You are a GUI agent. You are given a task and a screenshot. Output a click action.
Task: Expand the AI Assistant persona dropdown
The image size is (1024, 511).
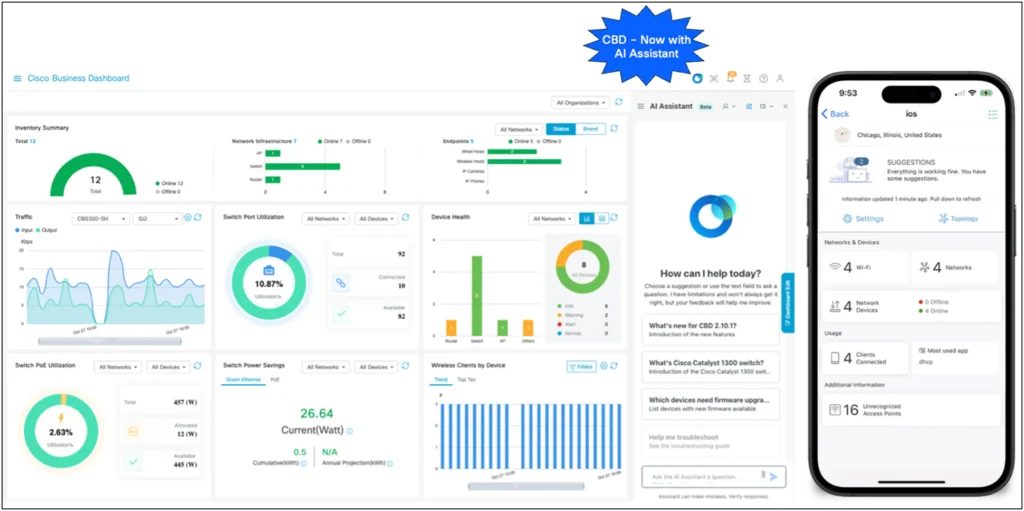tap(729, 106)
